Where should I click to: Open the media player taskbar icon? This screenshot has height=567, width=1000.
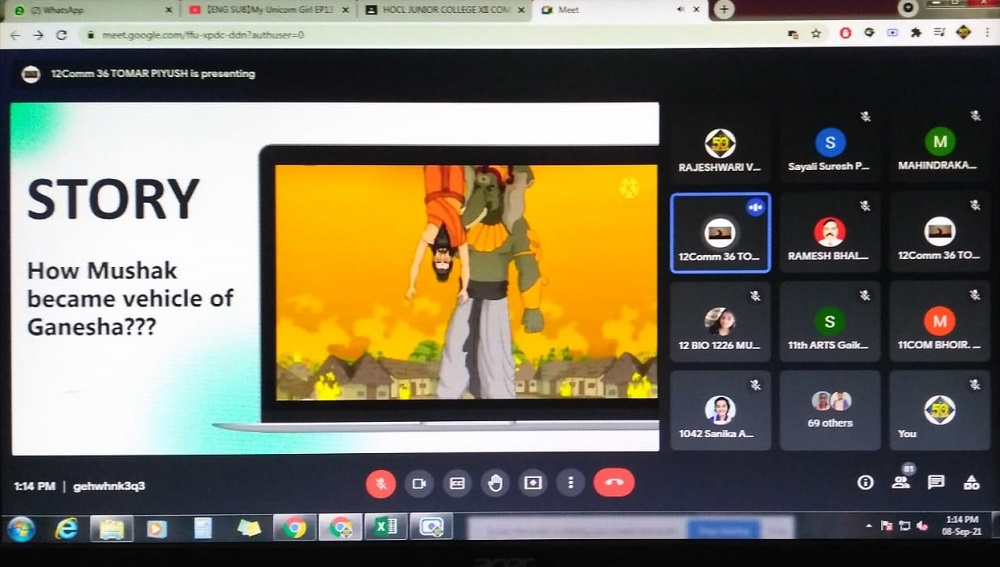(x=157, y=529)
